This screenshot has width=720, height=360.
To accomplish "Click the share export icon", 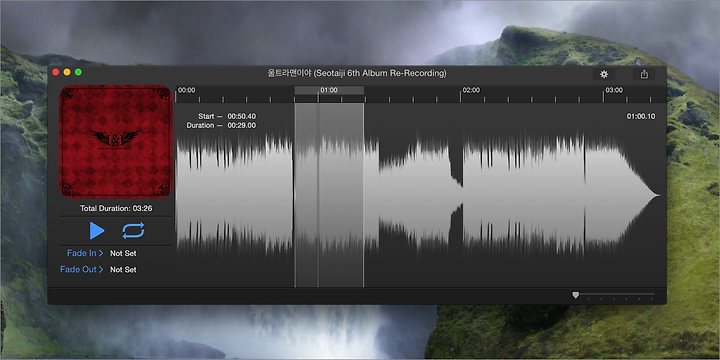I will pyautogui.click(x=644, y=74).
